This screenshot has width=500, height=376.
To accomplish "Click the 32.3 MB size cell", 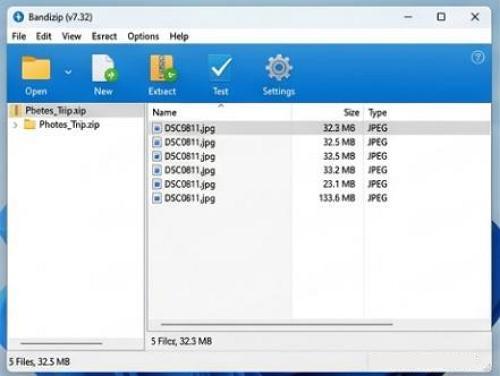I will [339, 128].
